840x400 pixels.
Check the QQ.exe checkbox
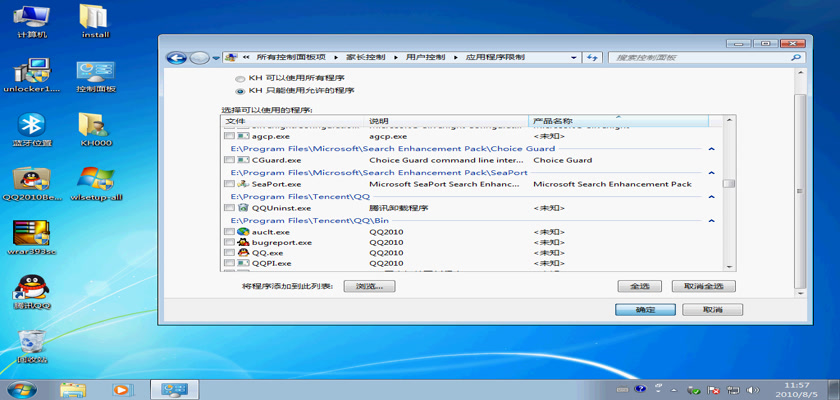click(x=229, y=253)
